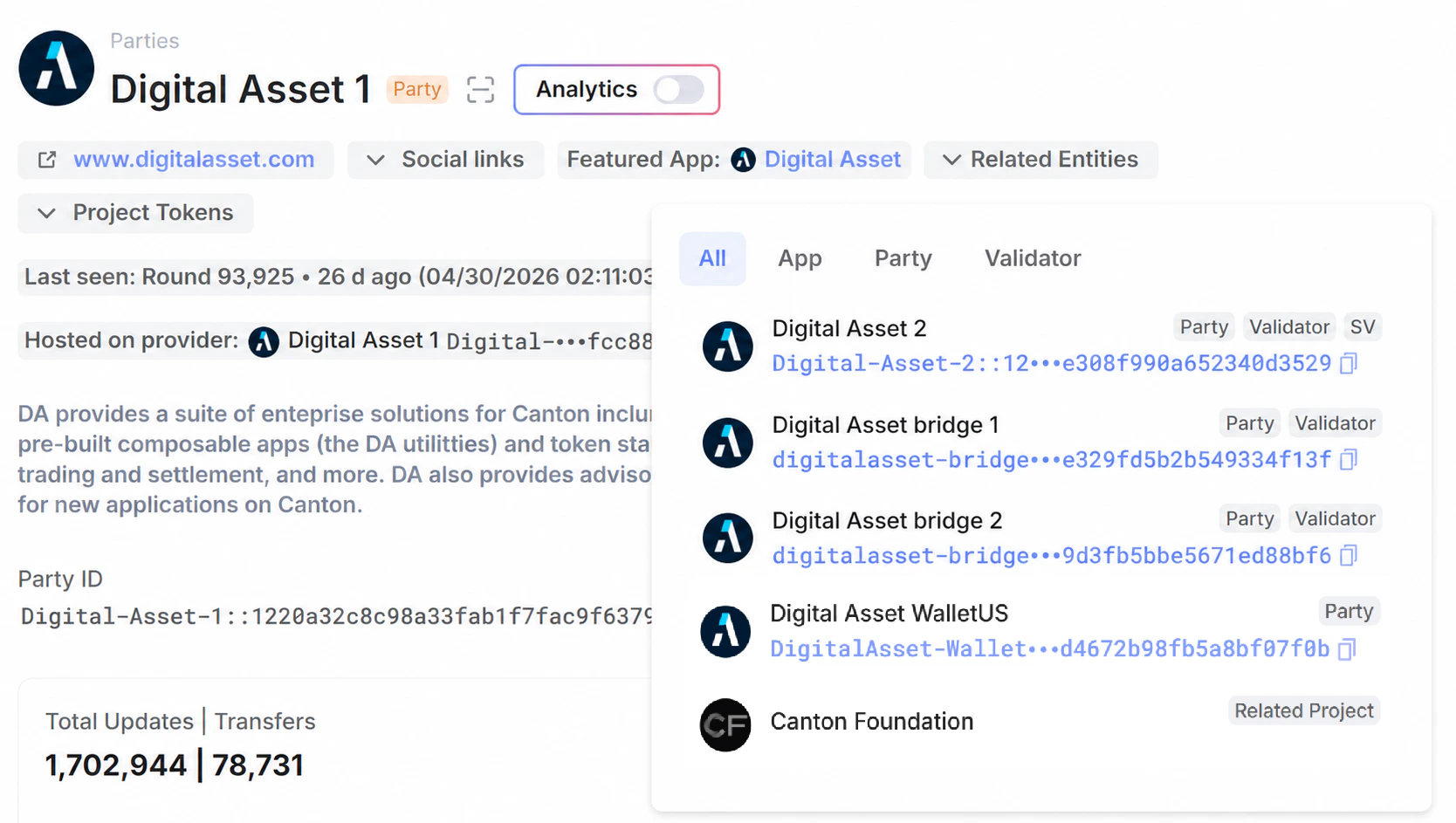Click the Digital Asset bridge 1 avatar
Screen dimensions: 1456x823
(727, 442)
